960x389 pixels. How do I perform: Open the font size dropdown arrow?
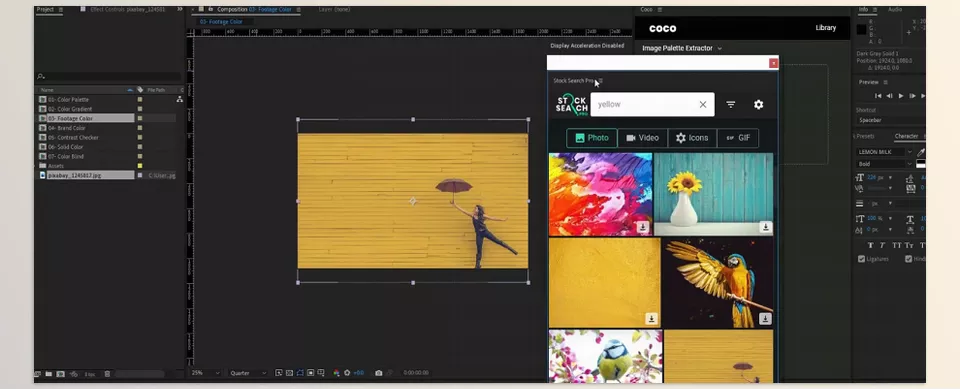coord(890,178)
